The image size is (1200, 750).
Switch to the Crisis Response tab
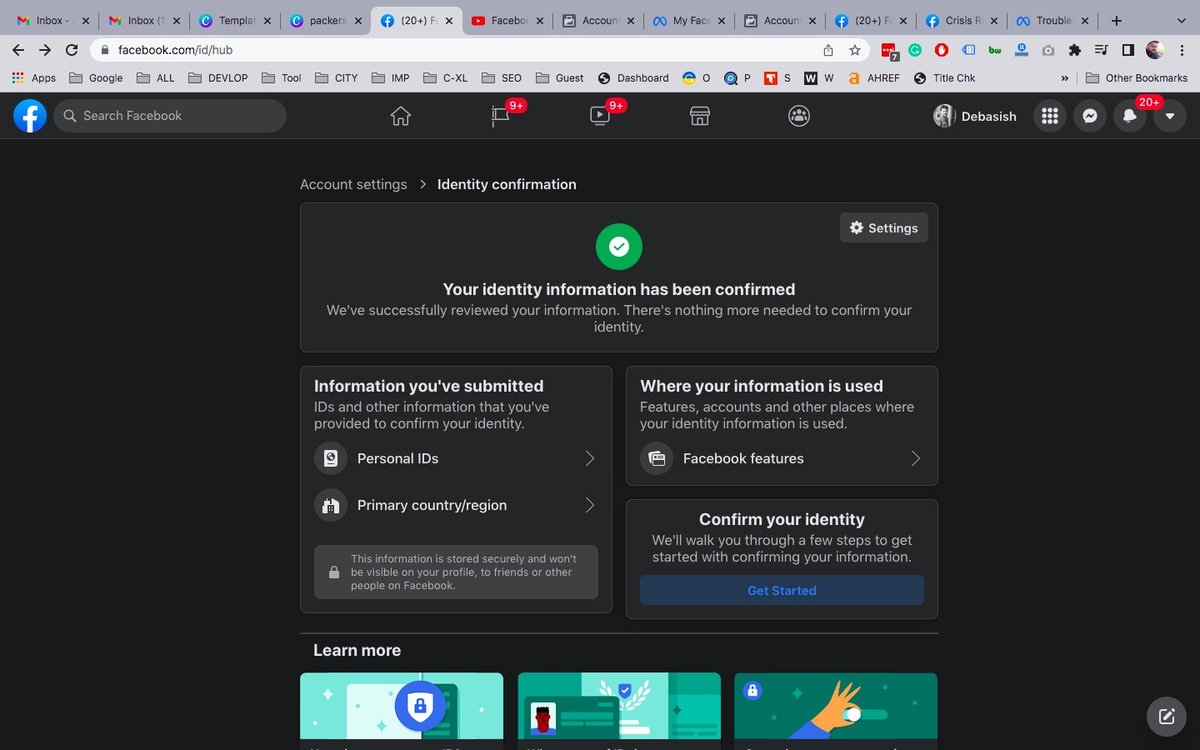coord(961,20)
